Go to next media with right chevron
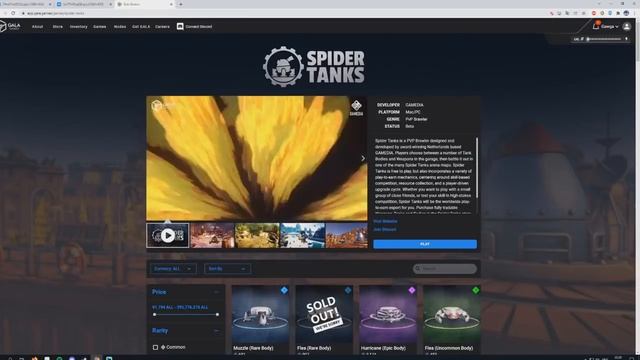This screenshot has width=640, height=360. (363, 158)
